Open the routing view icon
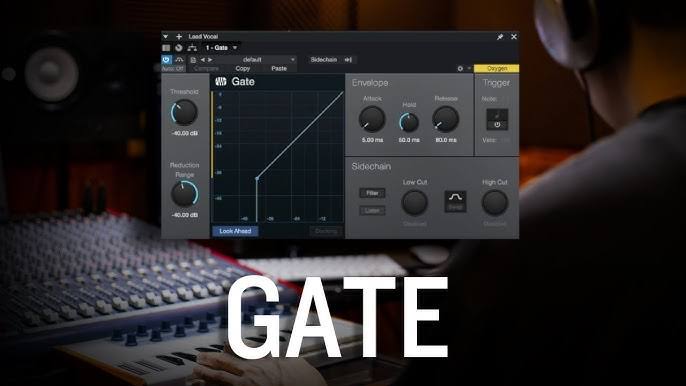The height and width of the screenshot is (386, 686). click(192, 48)
